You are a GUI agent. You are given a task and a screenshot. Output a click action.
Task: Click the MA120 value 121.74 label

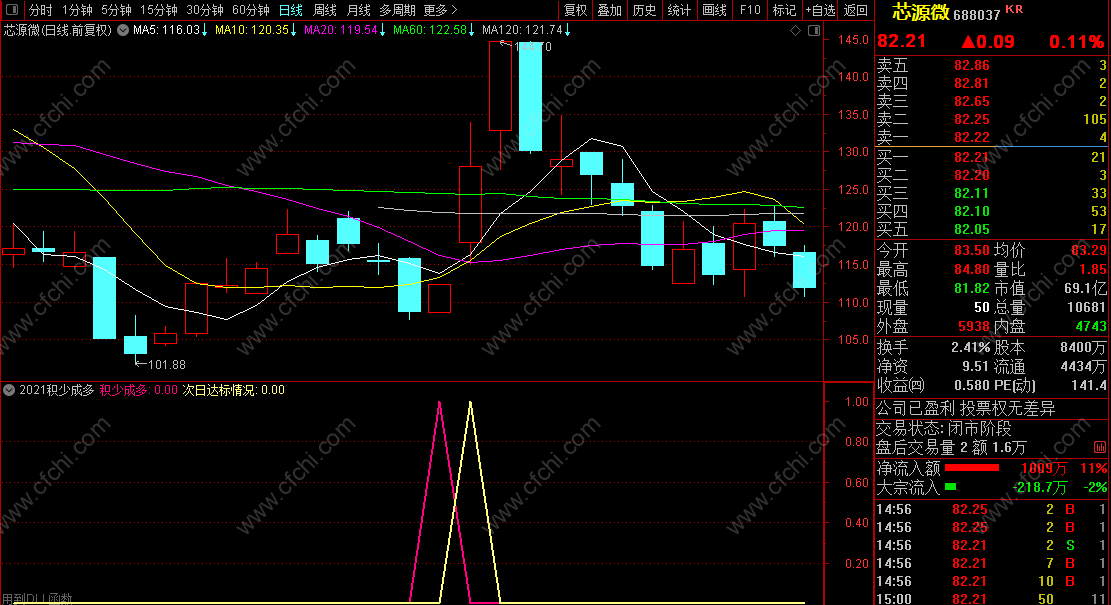click(x=526, y=30)
